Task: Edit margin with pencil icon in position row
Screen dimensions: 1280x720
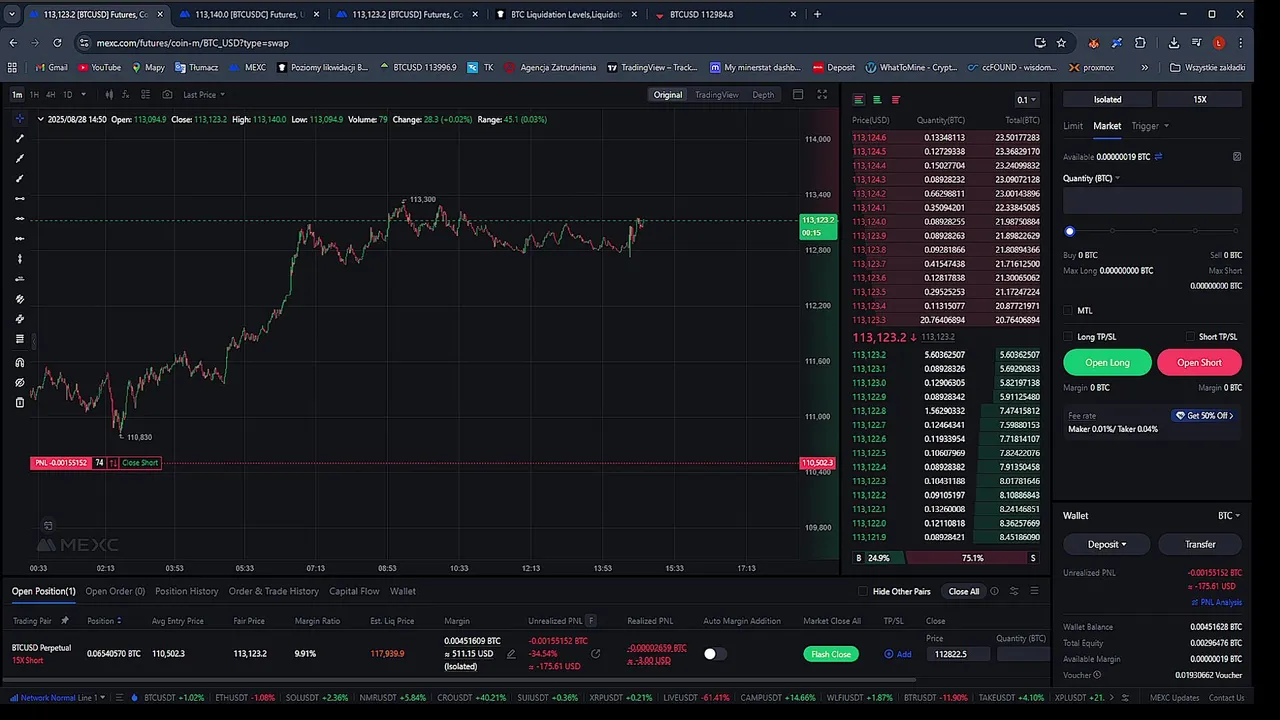Action: (511, 654)
